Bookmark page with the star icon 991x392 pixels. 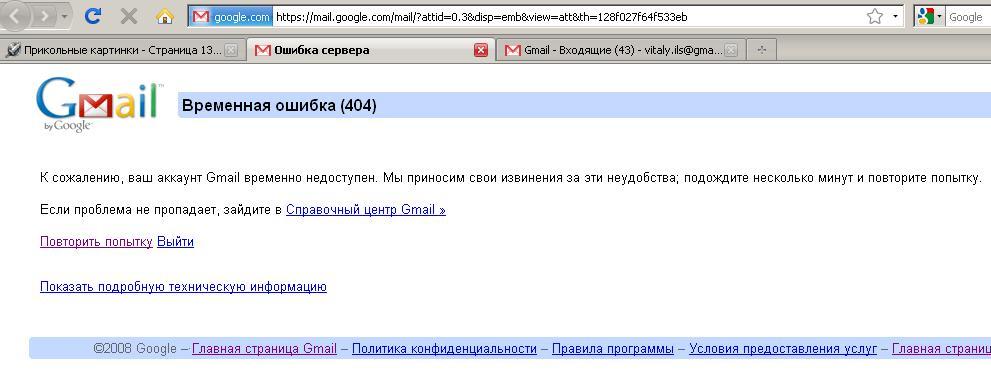tap(875, 17)
